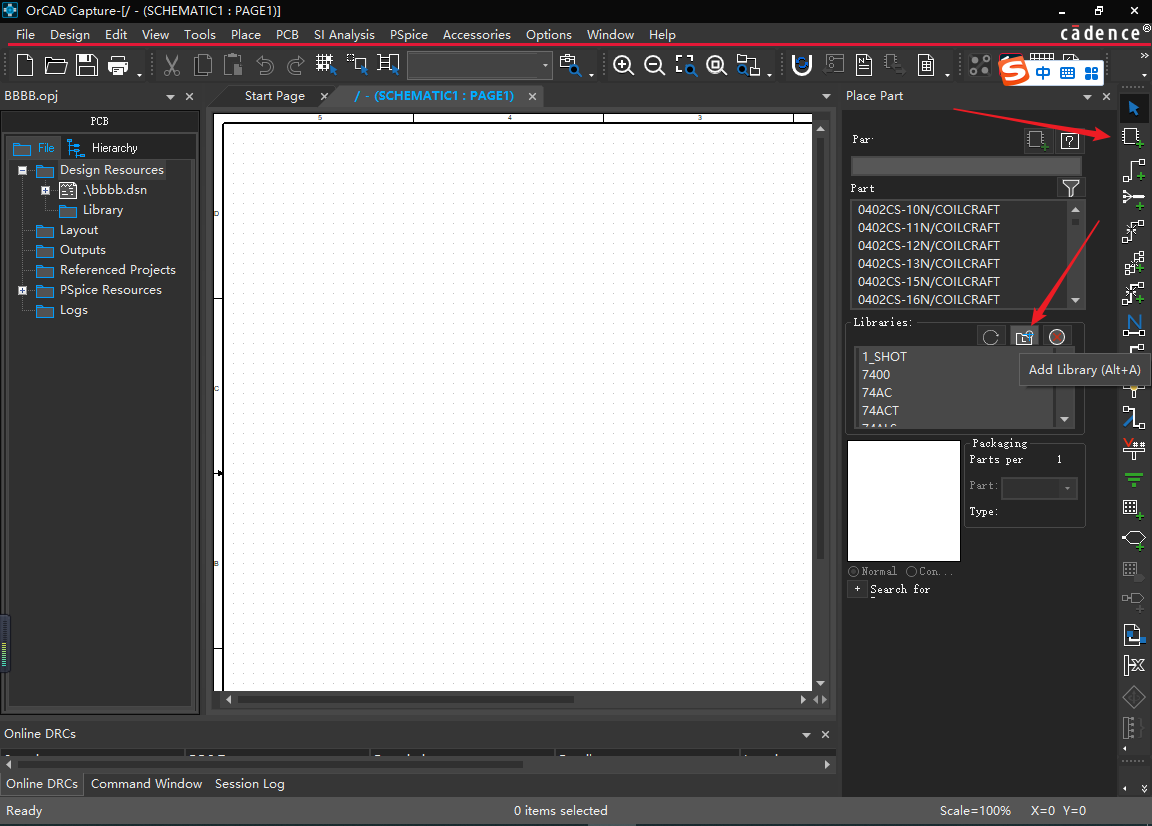Zoom to fit all with the target icon

[x=716, y=65]
